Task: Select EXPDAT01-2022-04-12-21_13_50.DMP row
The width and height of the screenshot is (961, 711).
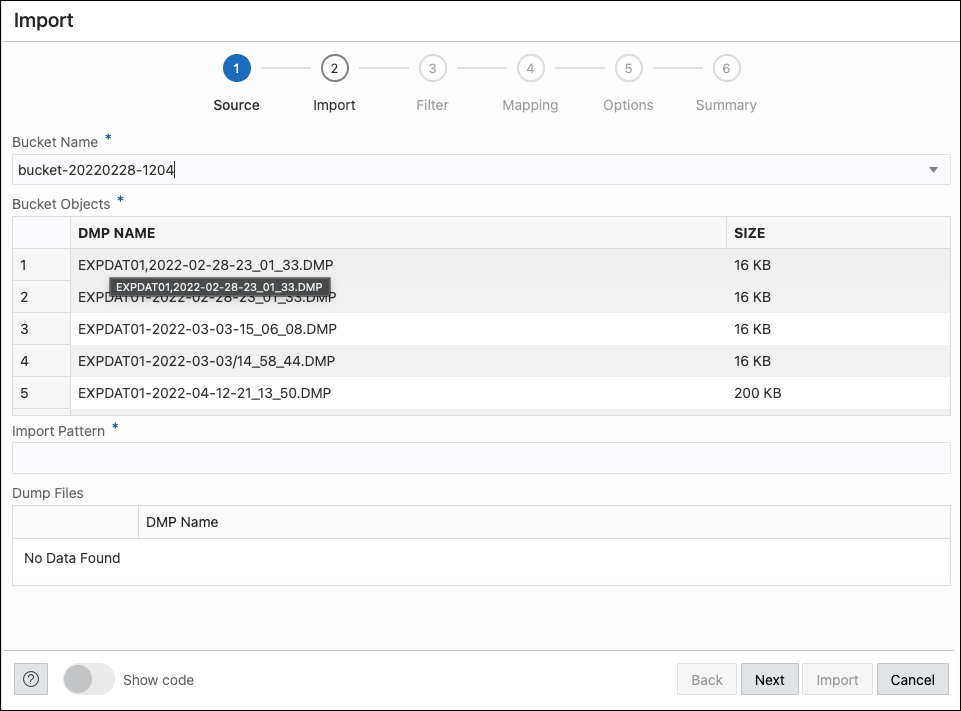Action: click(204, 393)
